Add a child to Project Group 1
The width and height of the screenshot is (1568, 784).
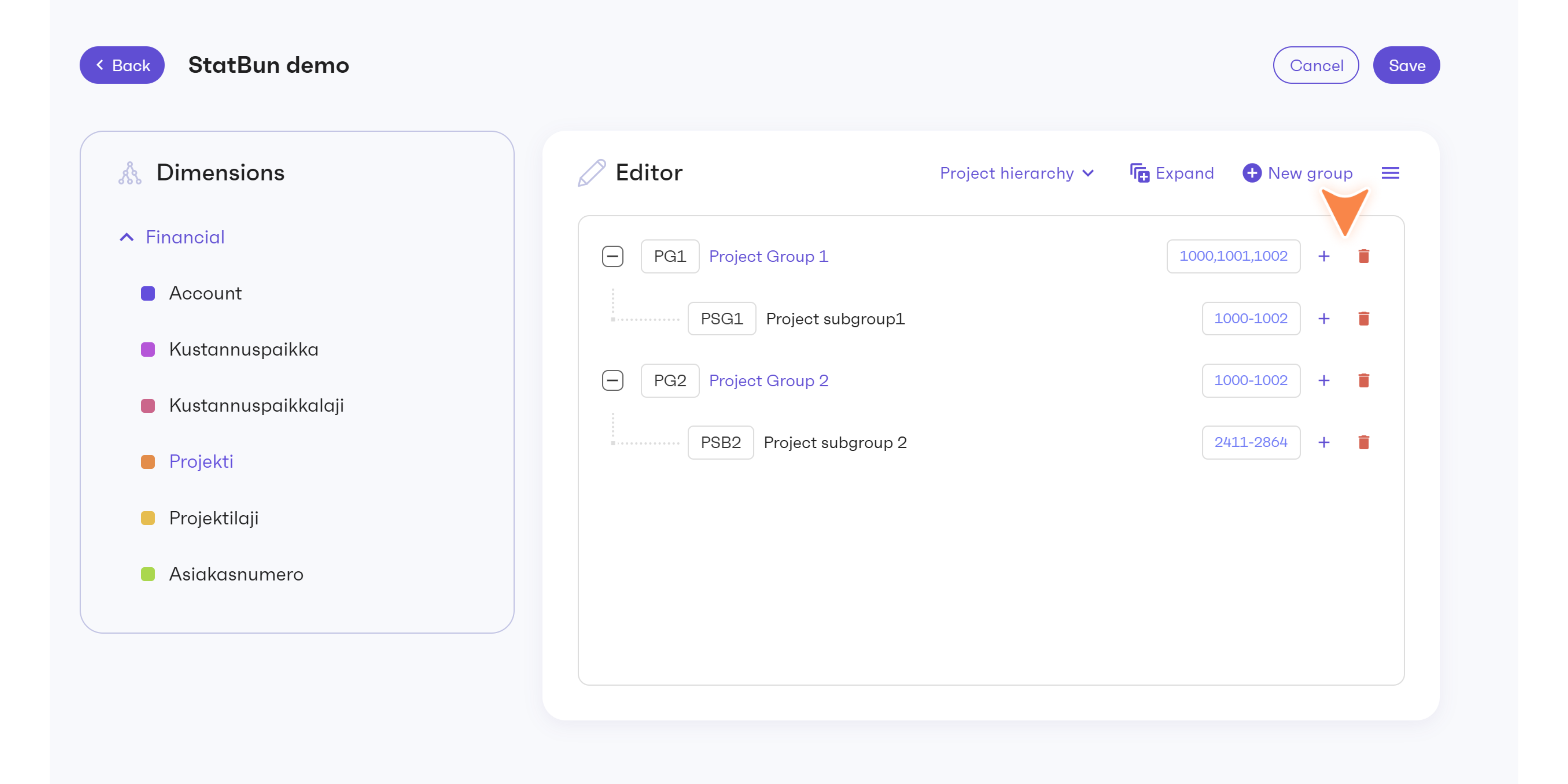tap(1324, 256)
